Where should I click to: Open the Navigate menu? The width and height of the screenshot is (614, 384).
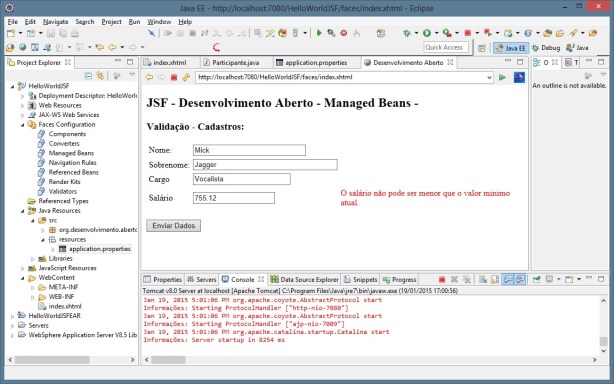point(56,22)
